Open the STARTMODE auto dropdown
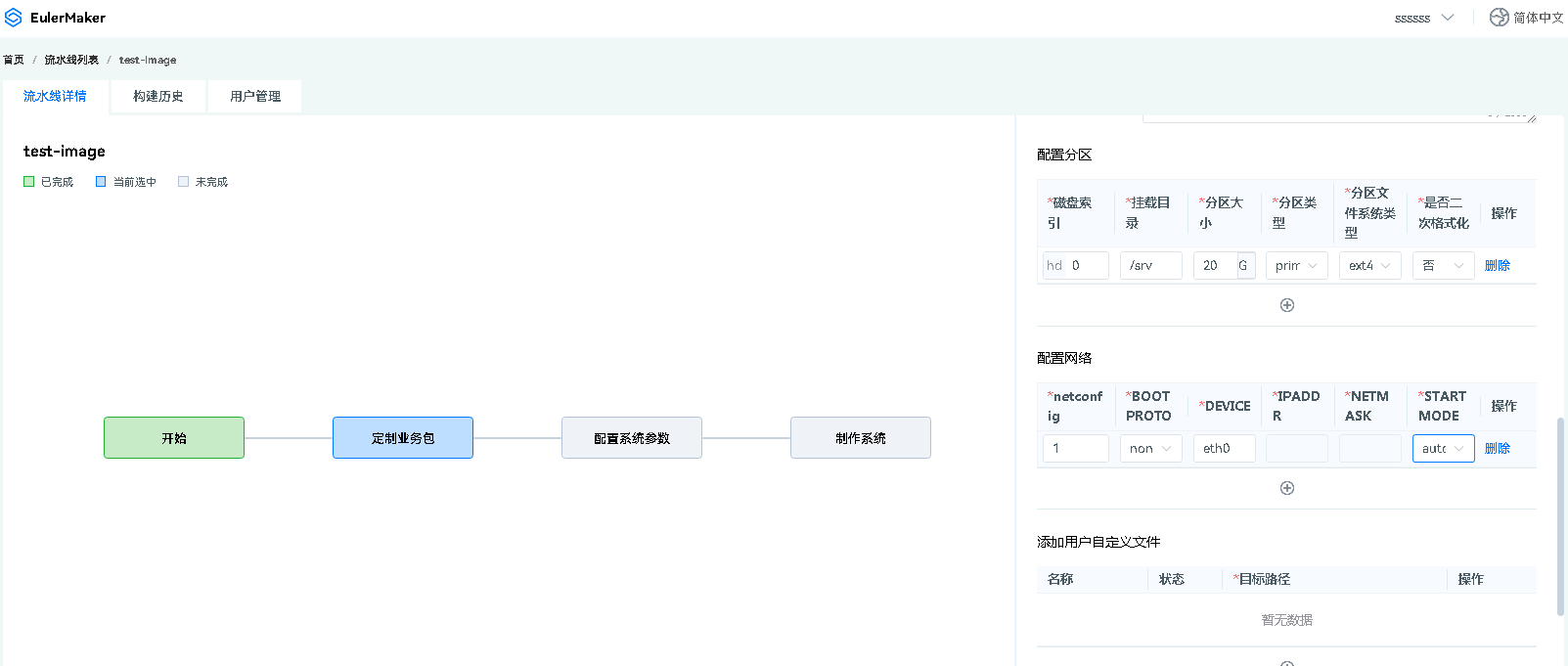Image resolution: width=1568 pixels, height=666 pixels. click(1443, 449)
